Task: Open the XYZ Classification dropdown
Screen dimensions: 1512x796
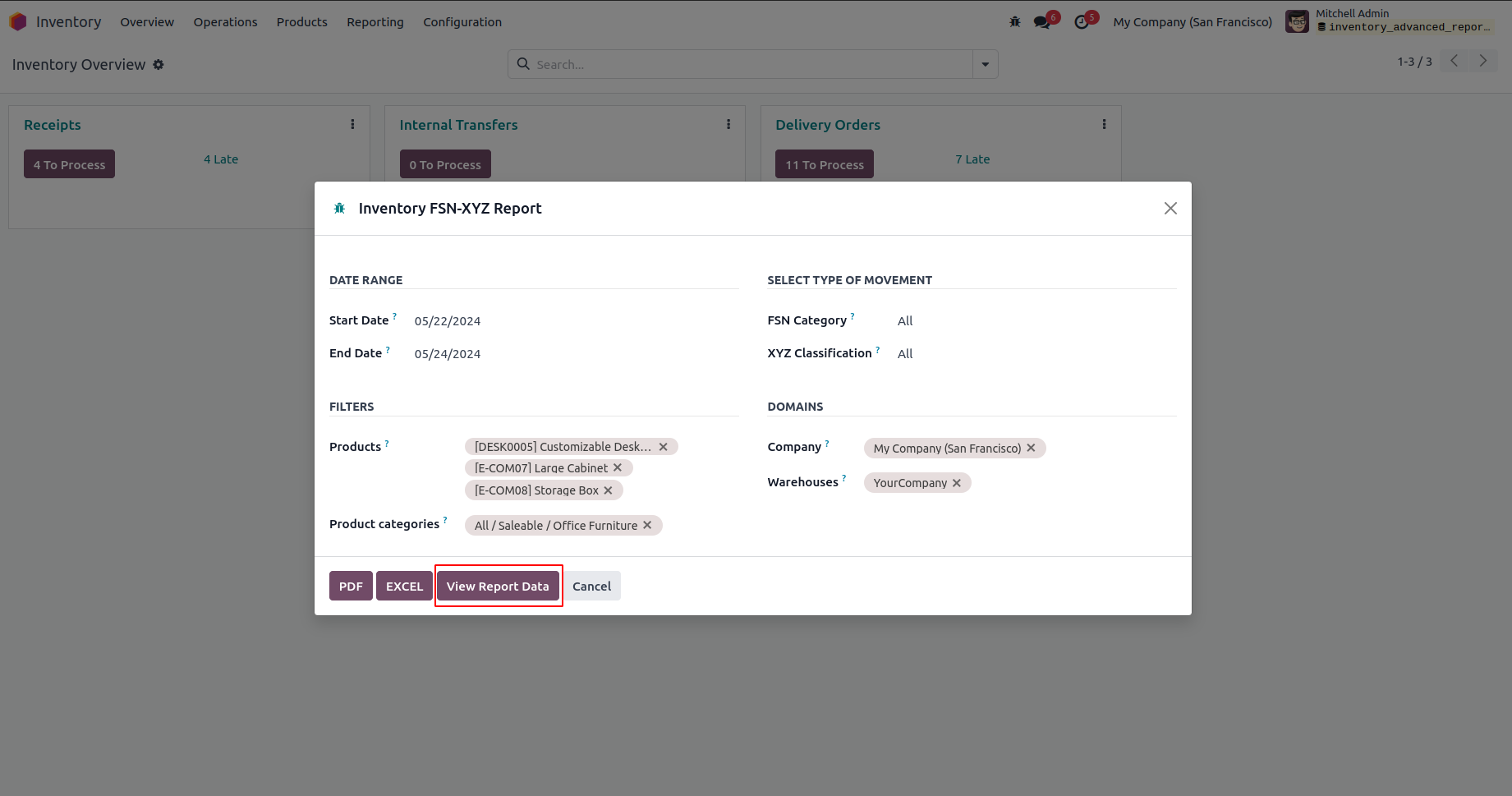Action: pos(1036,354)
